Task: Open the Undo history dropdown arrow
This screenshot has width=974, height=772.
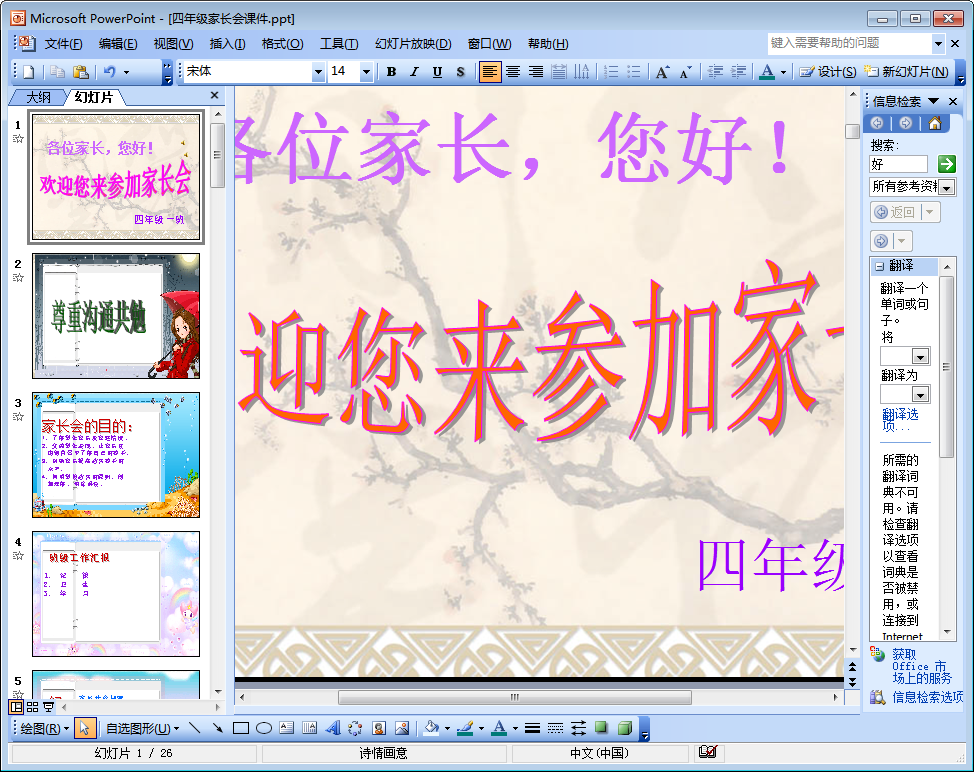Action: click(126, 72)
